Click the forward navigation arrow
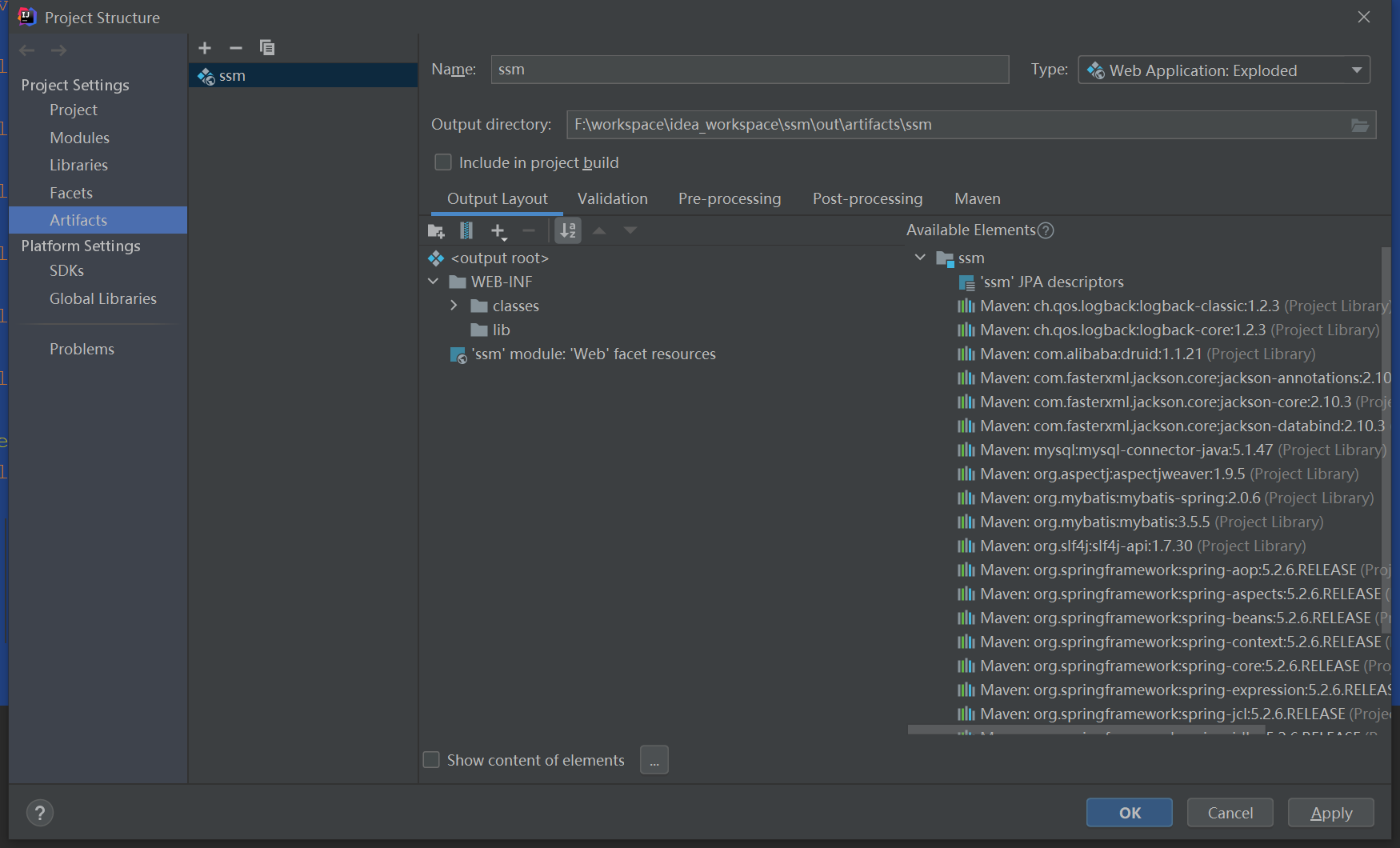 tap(58, 50)
